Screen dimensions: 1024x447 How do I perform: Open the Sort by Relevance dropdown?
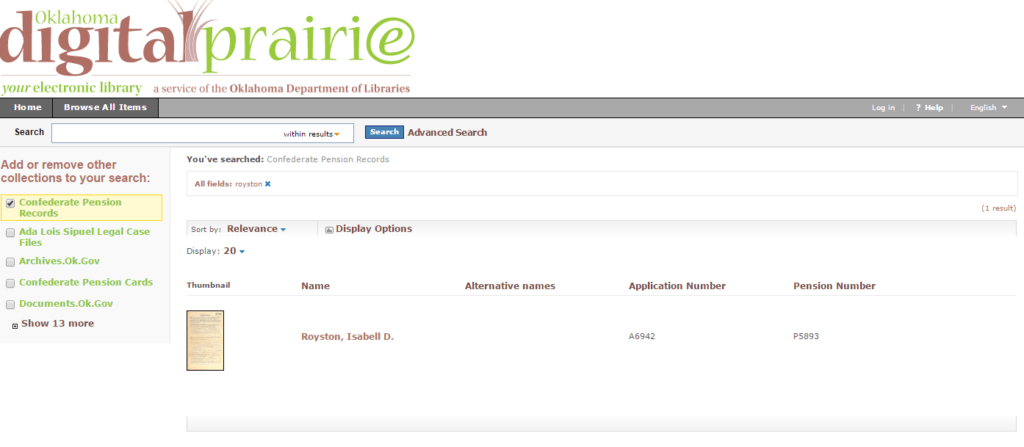256,229
